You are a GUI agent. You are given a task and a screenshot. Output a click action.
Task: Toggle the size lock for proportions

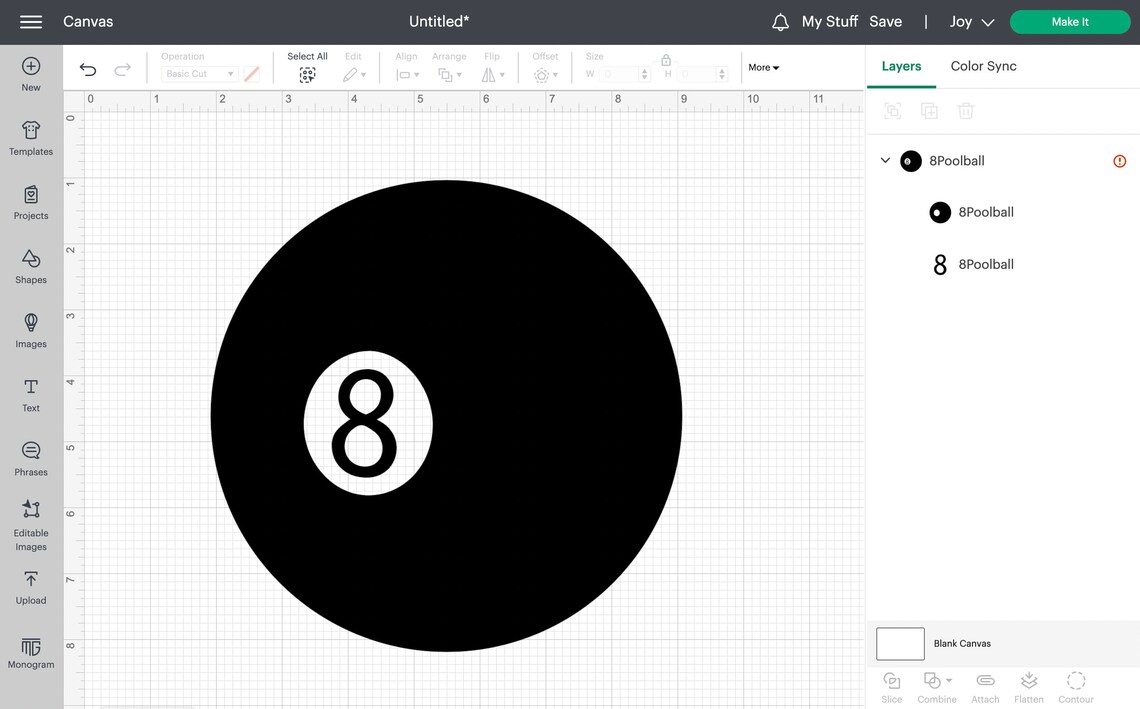pos(666,60)
